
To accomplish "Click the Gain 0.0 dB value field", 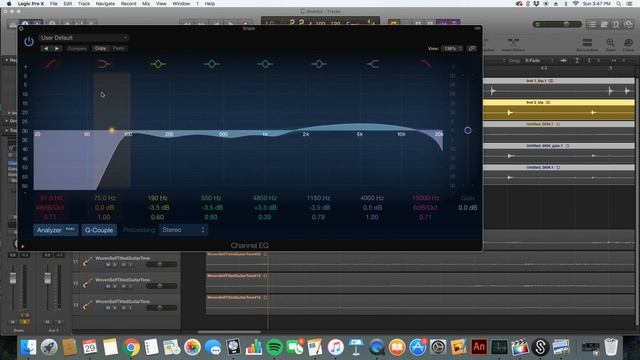I will [468, 207].
